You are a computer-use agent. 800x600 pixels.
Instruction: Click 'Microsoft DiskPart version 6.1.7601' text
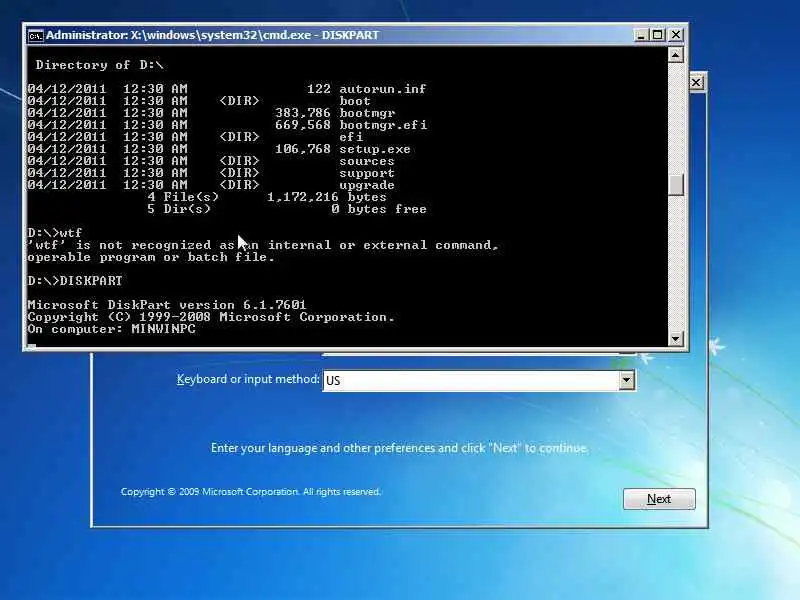pyautogui.click(x=166, y=305)
